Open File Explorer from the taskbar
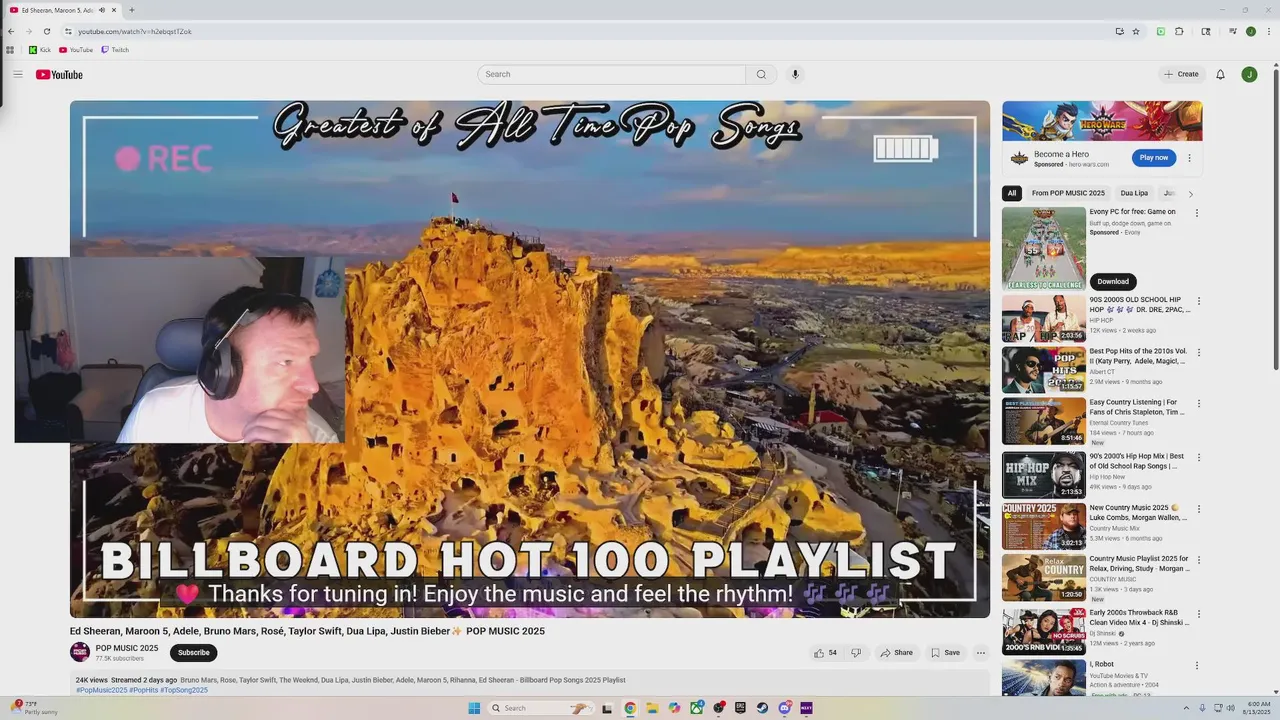1280x720 pixels. (x=652, y=708)
